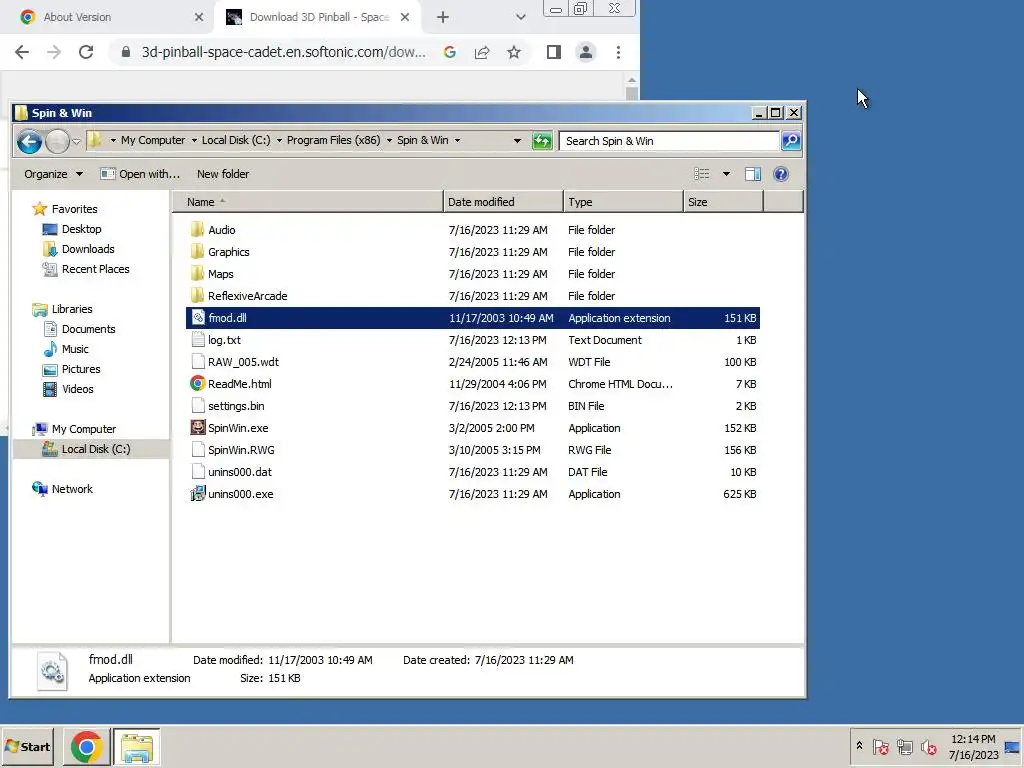Expand Local Disk (C:) breadcrumb arrow
This screenshot has width=1024, height=768.
coord(279,140)
